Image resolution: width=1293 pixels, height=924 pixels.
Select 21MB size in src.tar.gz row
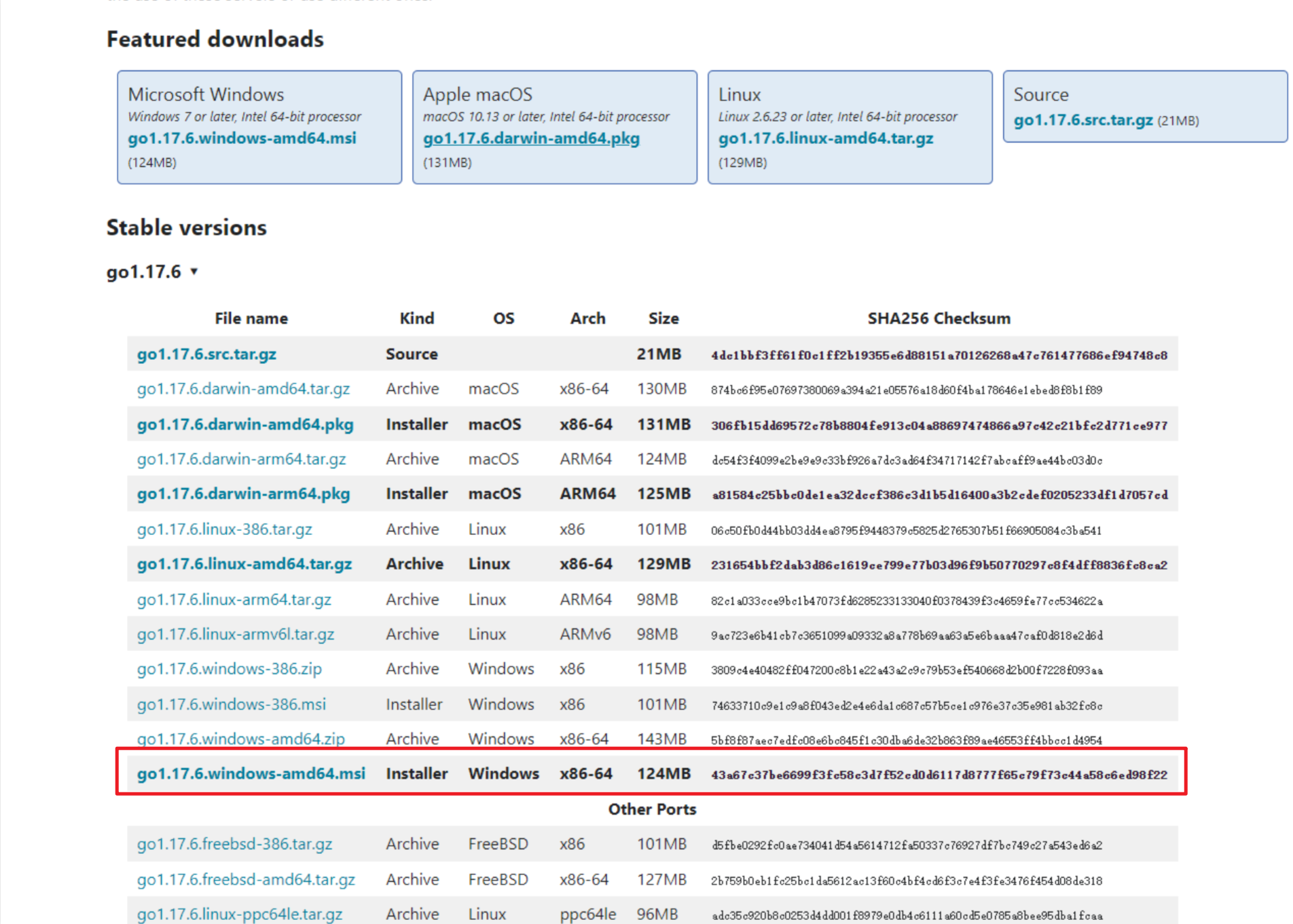pyautogui.click(x=659, y=354)
